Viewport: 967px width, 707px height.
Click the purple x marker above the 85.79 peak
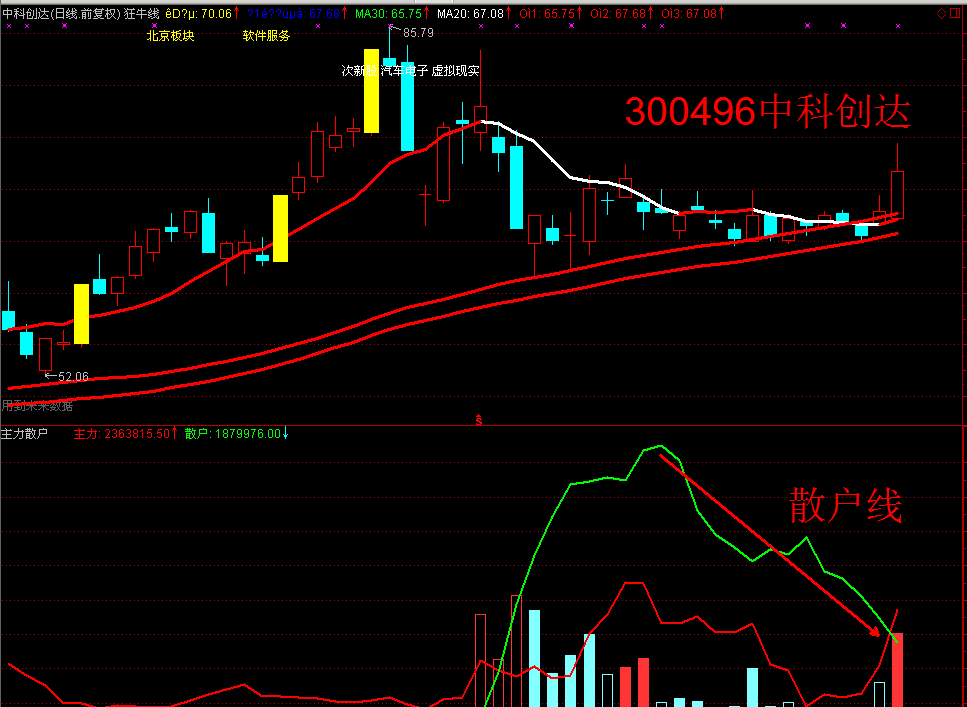[x=390, y=26]
